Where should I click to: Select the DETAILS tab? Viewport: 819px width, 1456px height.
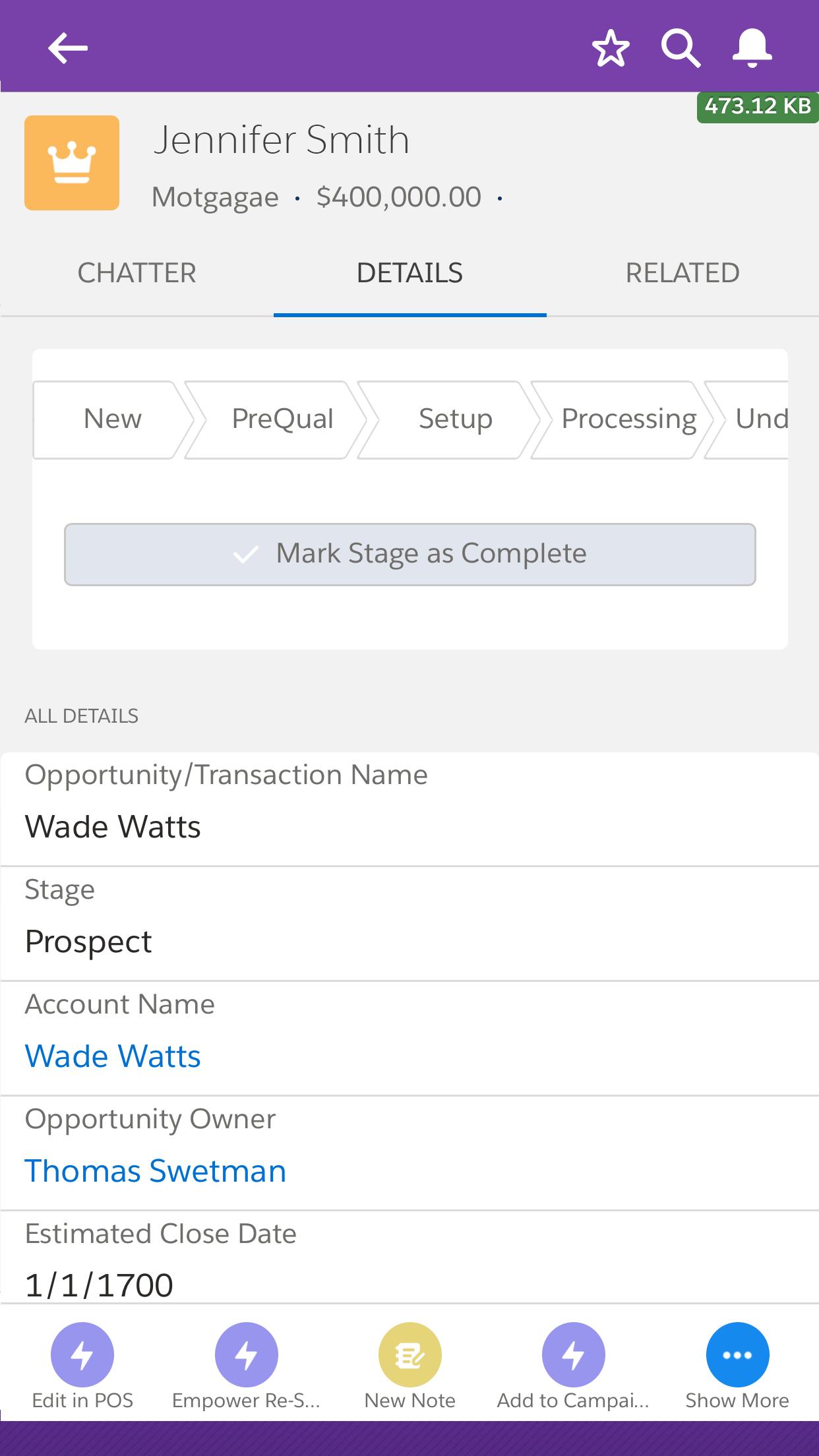pos(409,273)
